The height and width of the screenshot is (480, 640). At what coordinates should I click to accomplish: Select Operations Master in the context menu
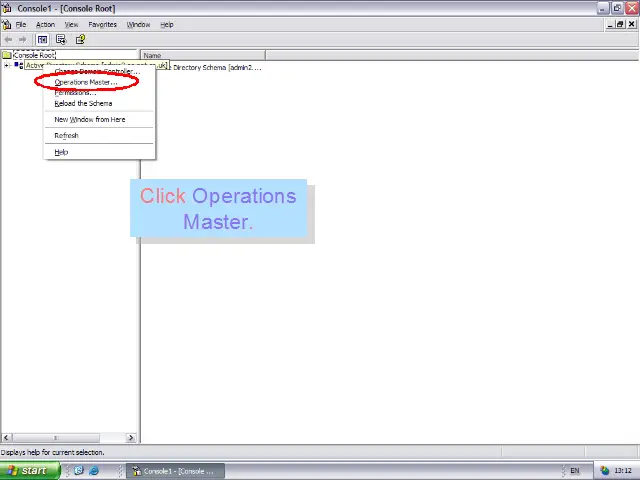click(x=85, y=82)
